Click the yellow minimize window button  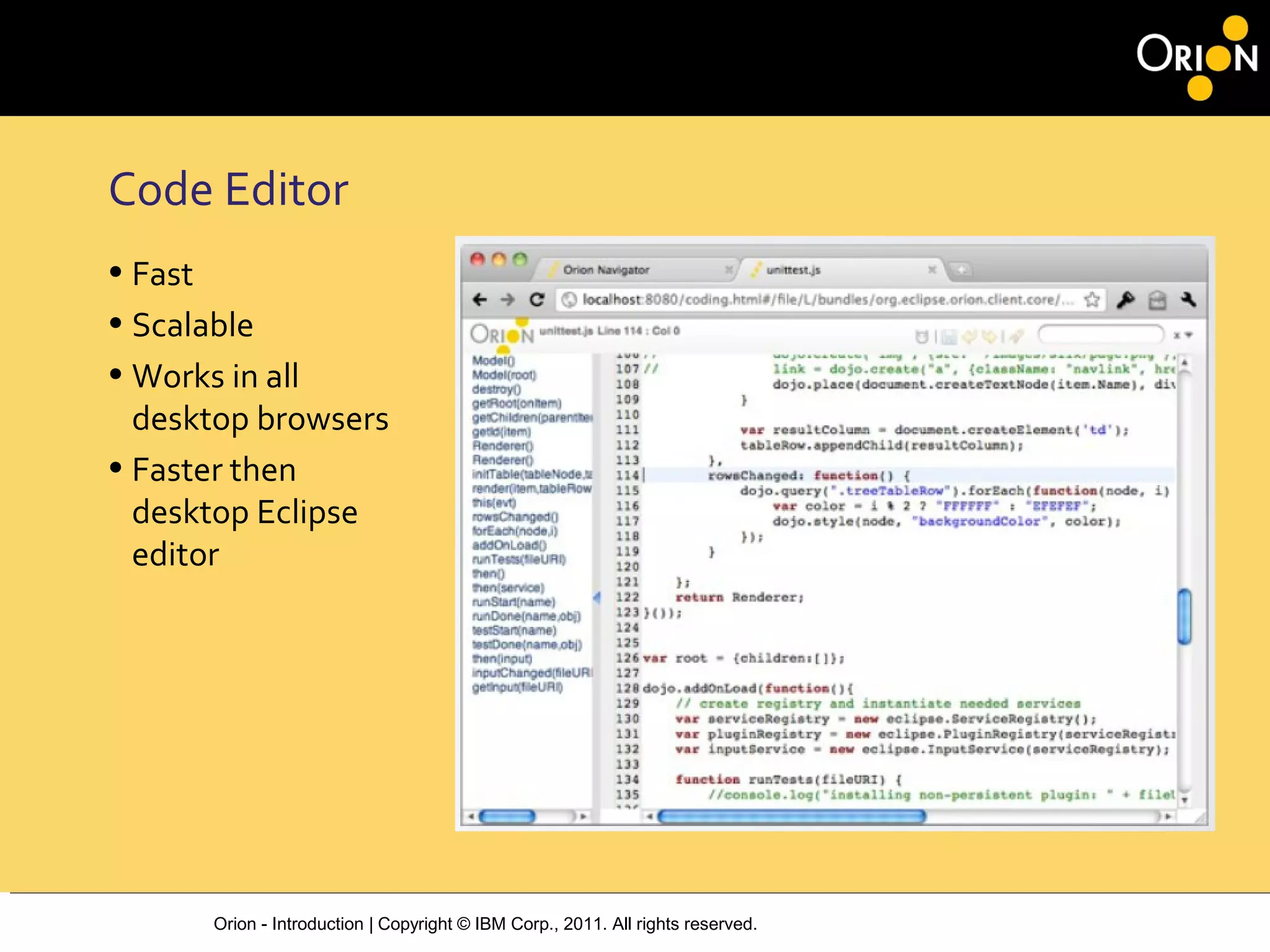click(x=499, y=259)
